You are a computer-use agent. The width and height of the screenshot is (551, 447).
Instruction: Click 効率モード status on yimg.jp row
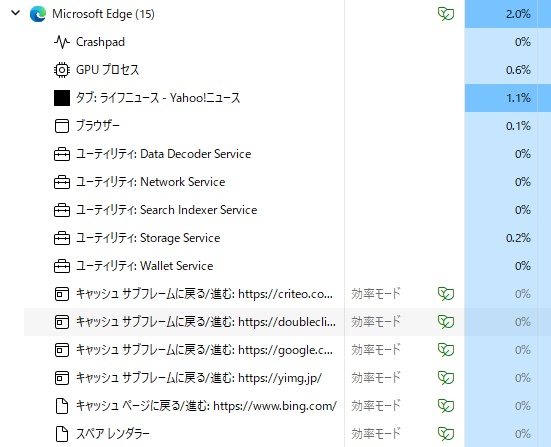(x=376, y=378)
